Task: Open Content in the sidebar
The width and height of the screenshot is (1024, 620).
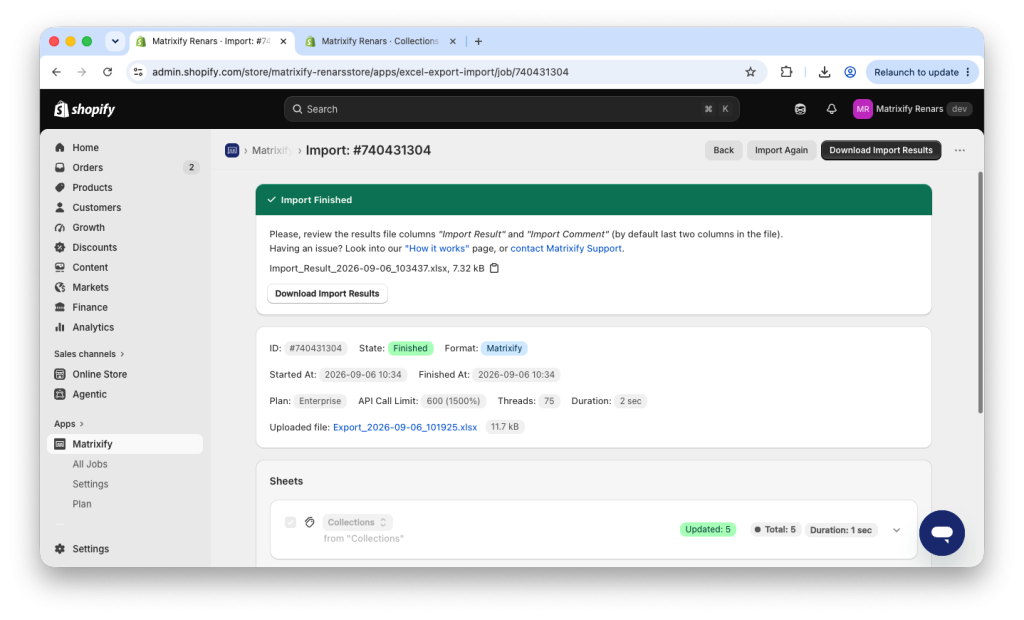Action: [90, 267]
